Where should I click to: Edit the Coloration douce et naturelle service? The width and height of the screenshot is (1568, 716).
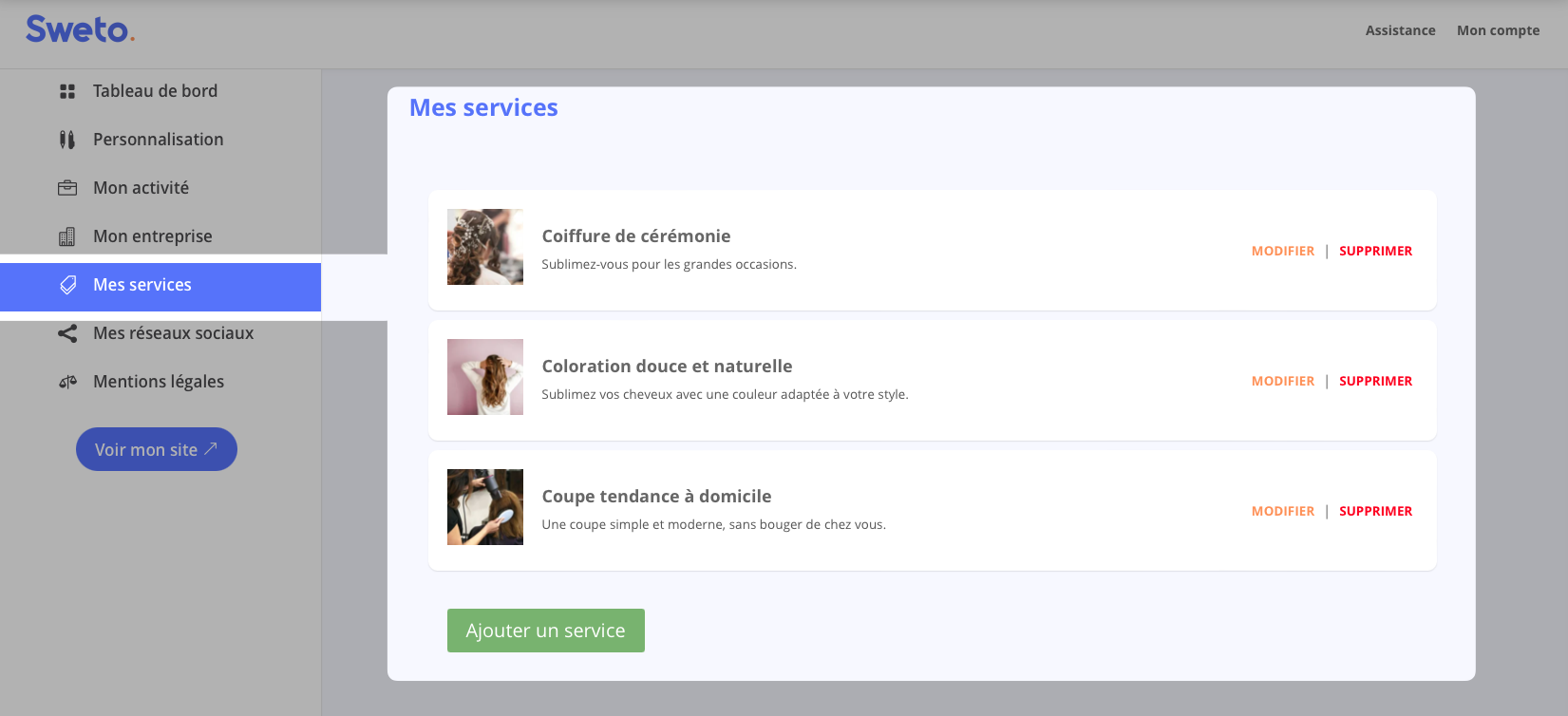1282,381
